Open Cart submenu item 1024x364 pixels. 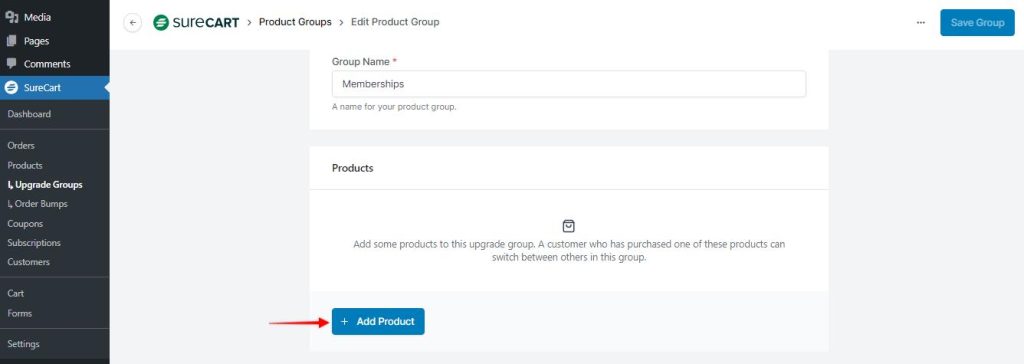pos(16,293)
